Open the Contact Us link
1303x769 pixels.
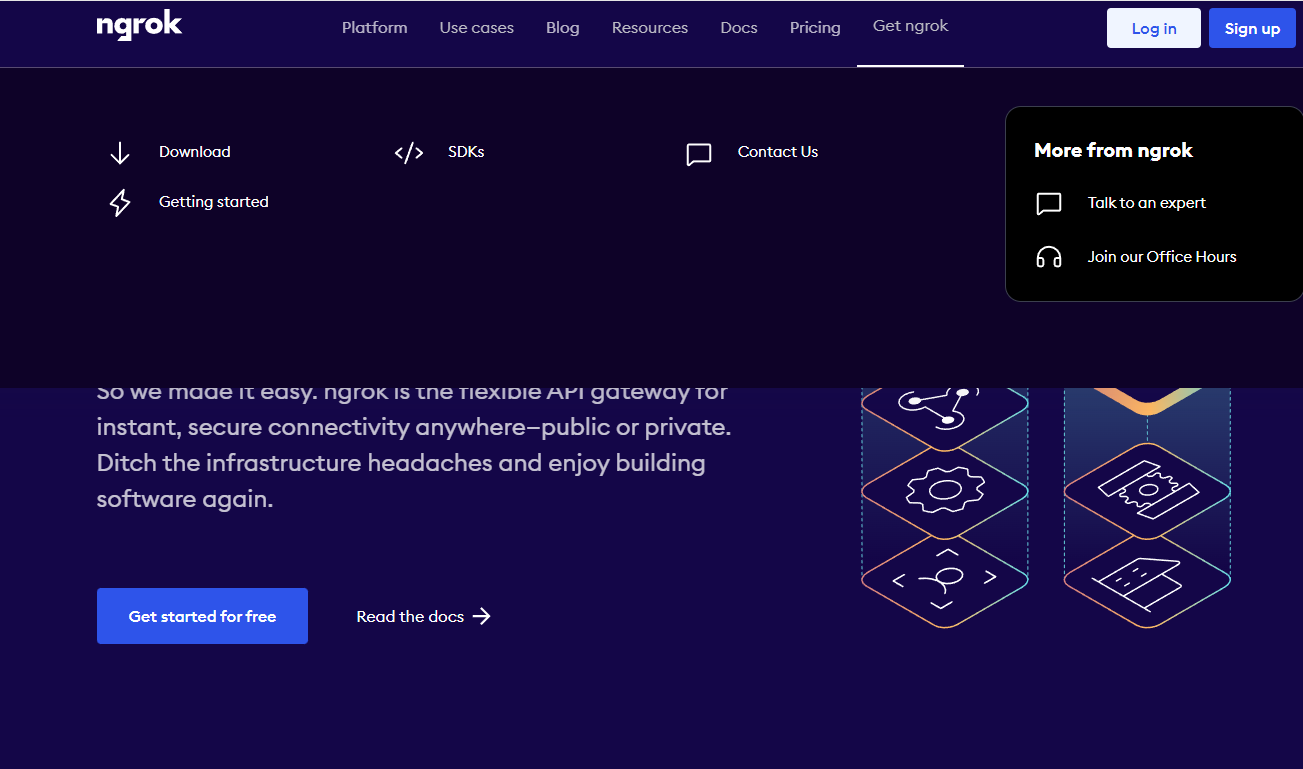tap(778, 152)
